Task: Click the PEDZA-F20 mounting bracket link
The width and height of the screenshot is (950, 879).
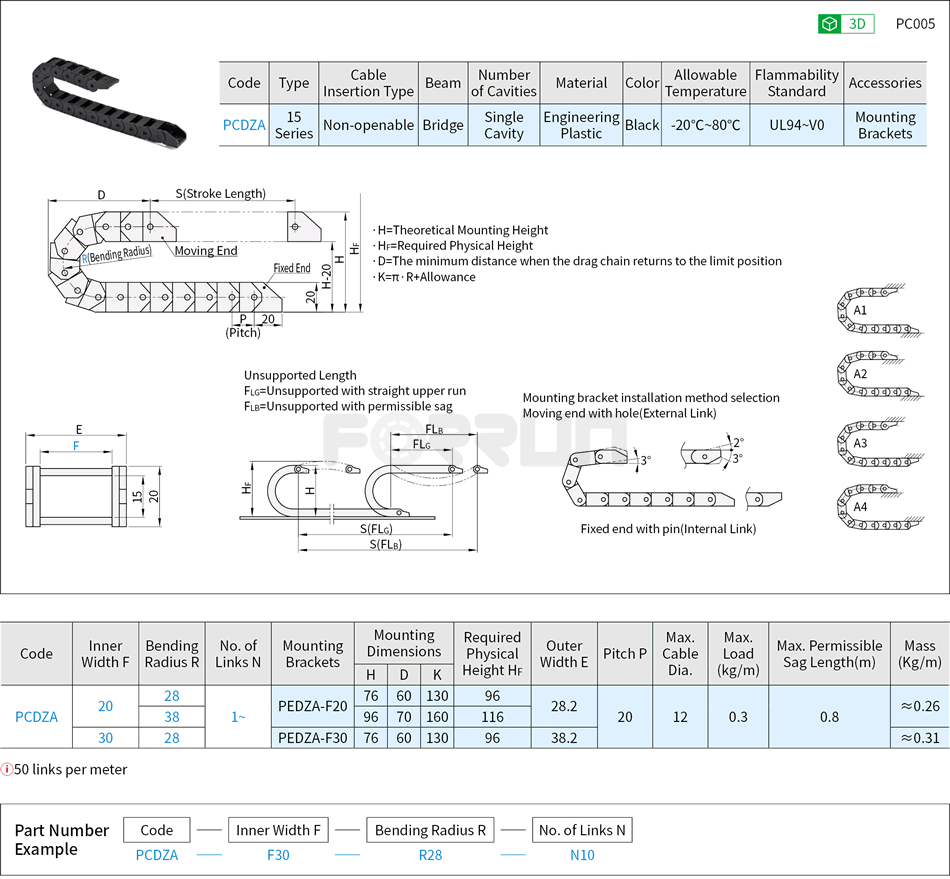Action: click(x=313, y=706)
